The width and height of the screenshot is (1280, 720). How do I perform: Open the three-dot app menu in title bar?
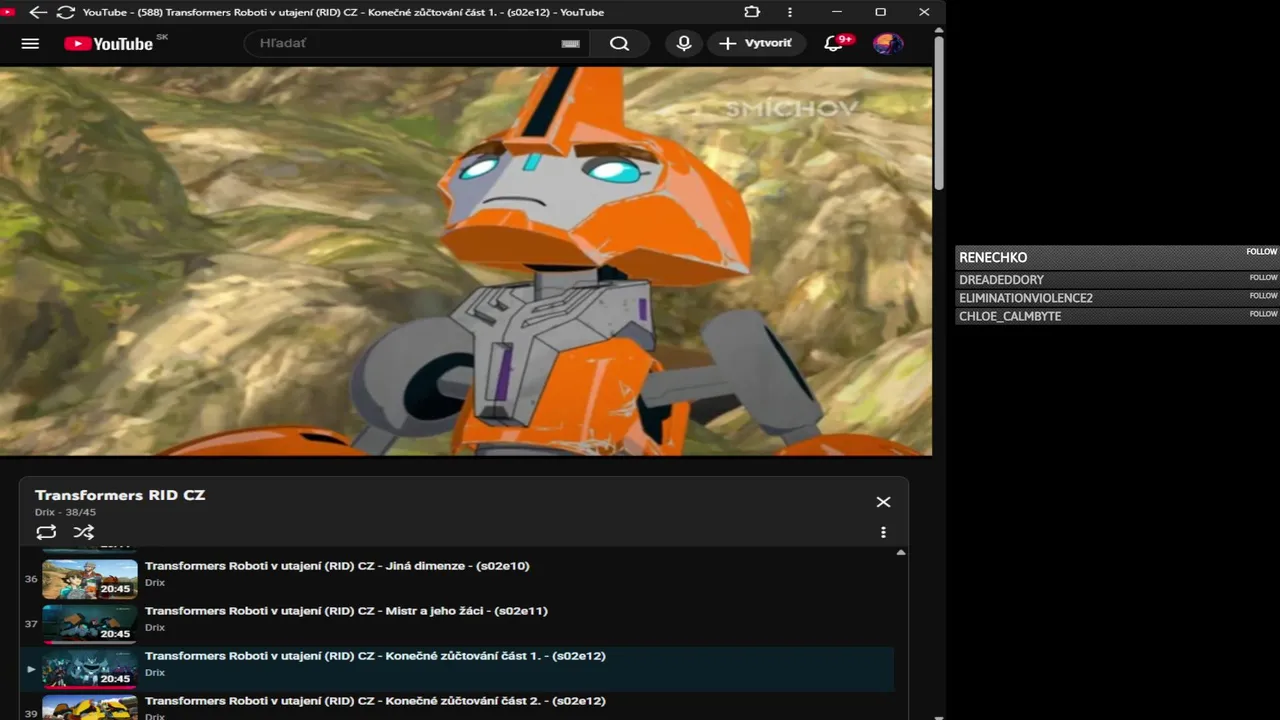tap(790, 12)
